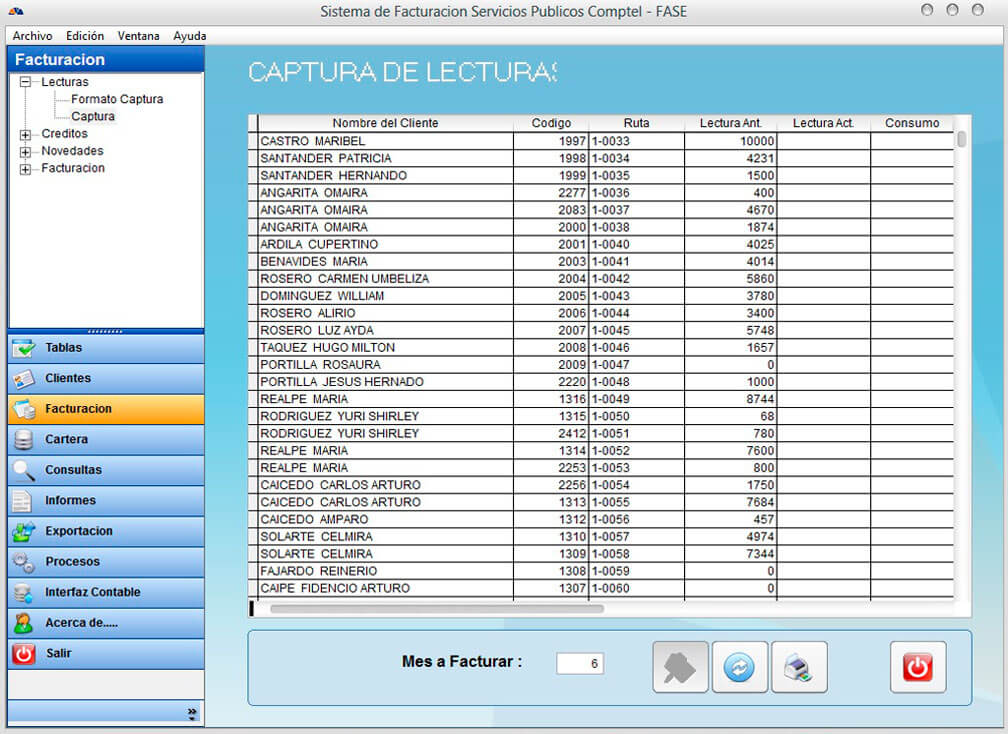The height and width of the screenshot is (734, 1008).
Task: Click the Consumo column header
Action: [912, 123]
